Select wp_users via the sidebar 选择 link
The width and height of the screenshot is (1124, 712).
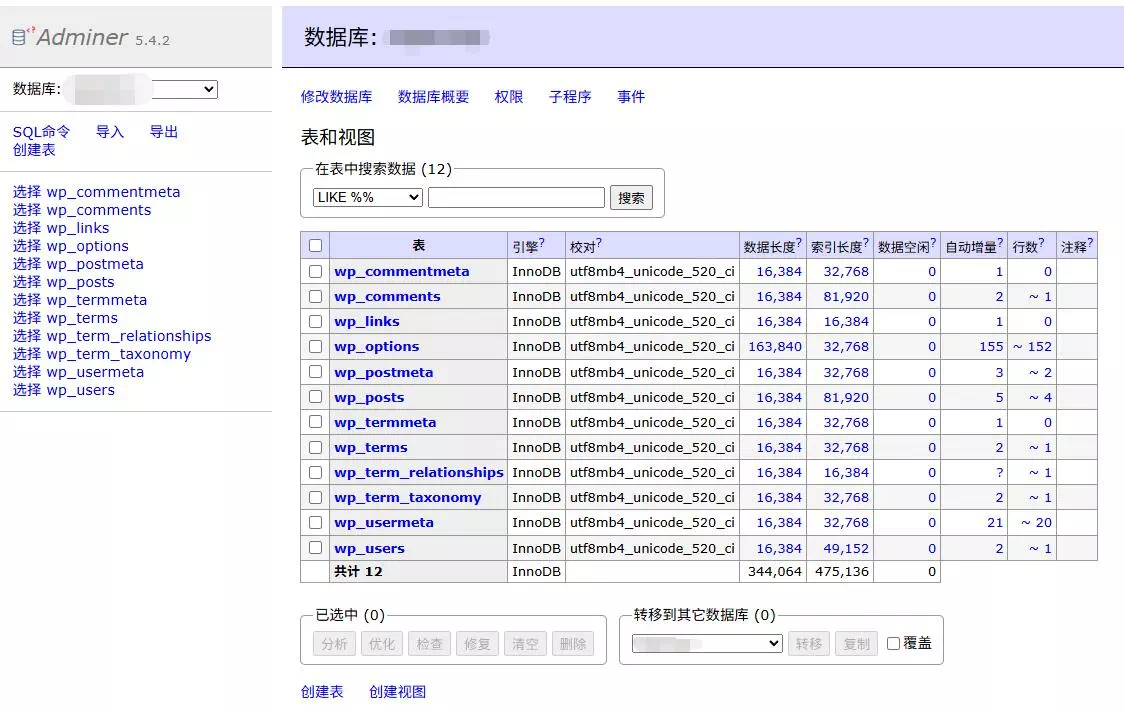(25, 390)
